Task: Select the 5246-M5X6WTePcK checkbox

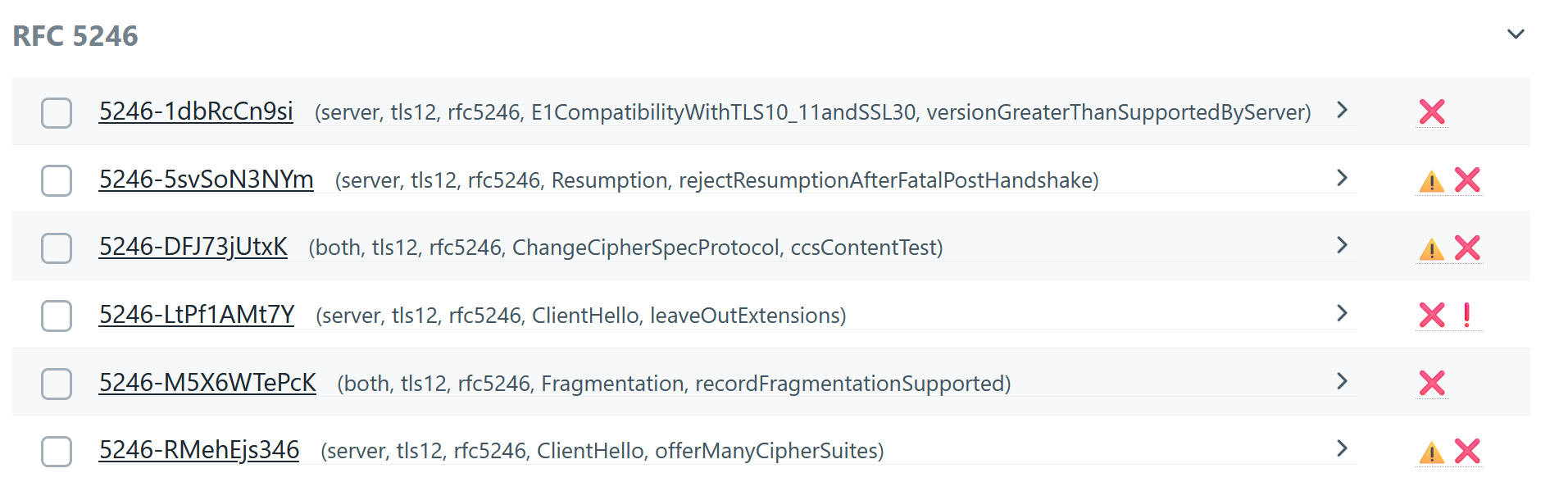Action: pos(57,383)
